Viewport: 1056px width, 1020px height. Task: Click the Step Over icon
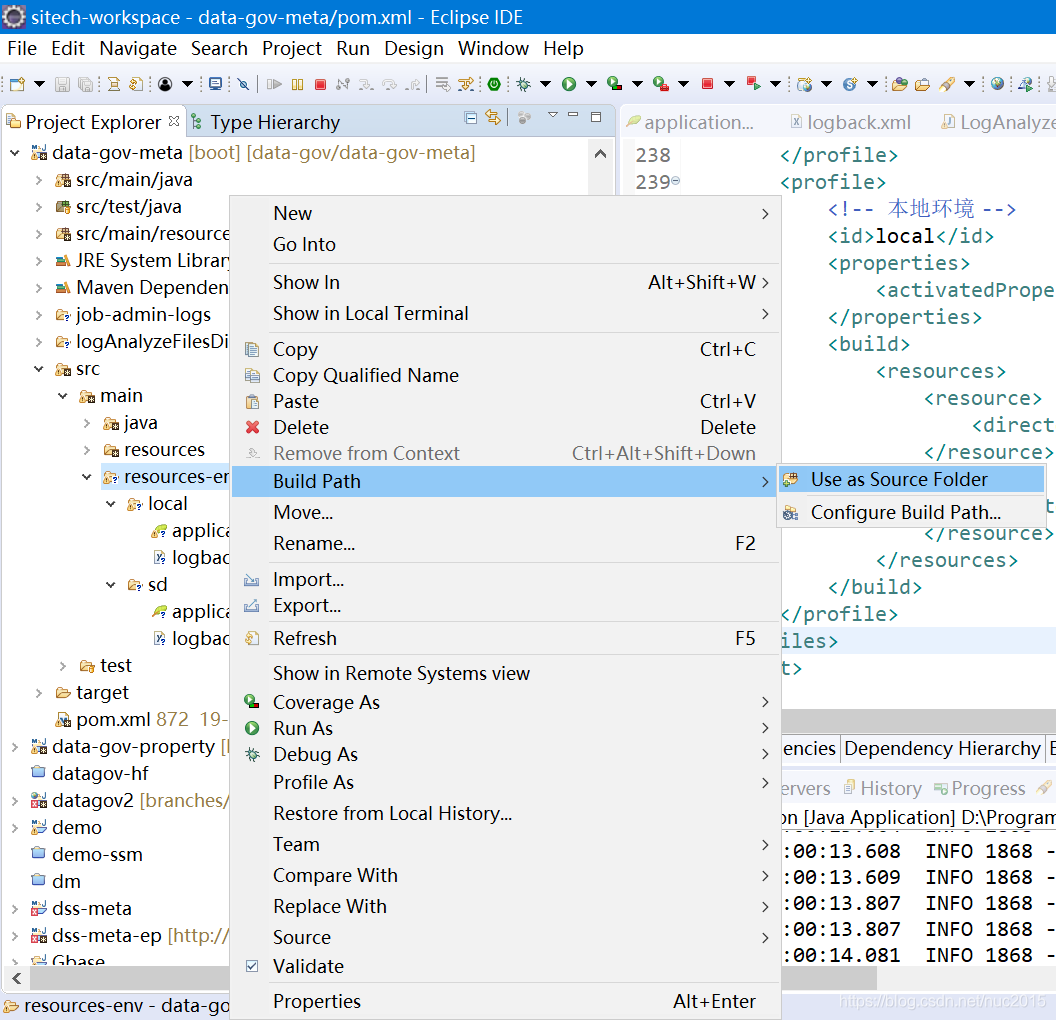pyautogui.click(x=389, y=84)
